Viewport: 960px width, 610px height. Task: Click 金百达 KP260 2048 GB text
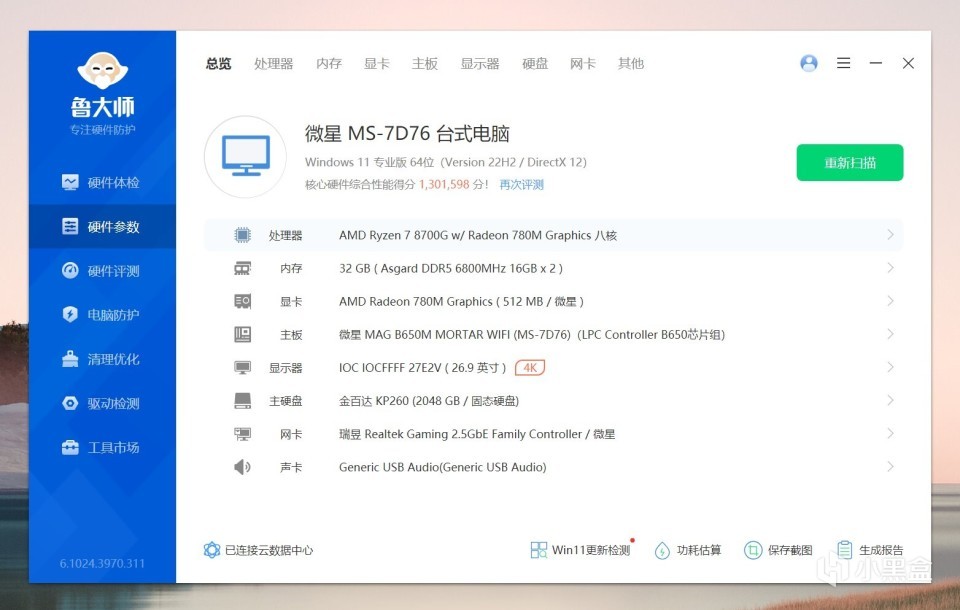429,401
